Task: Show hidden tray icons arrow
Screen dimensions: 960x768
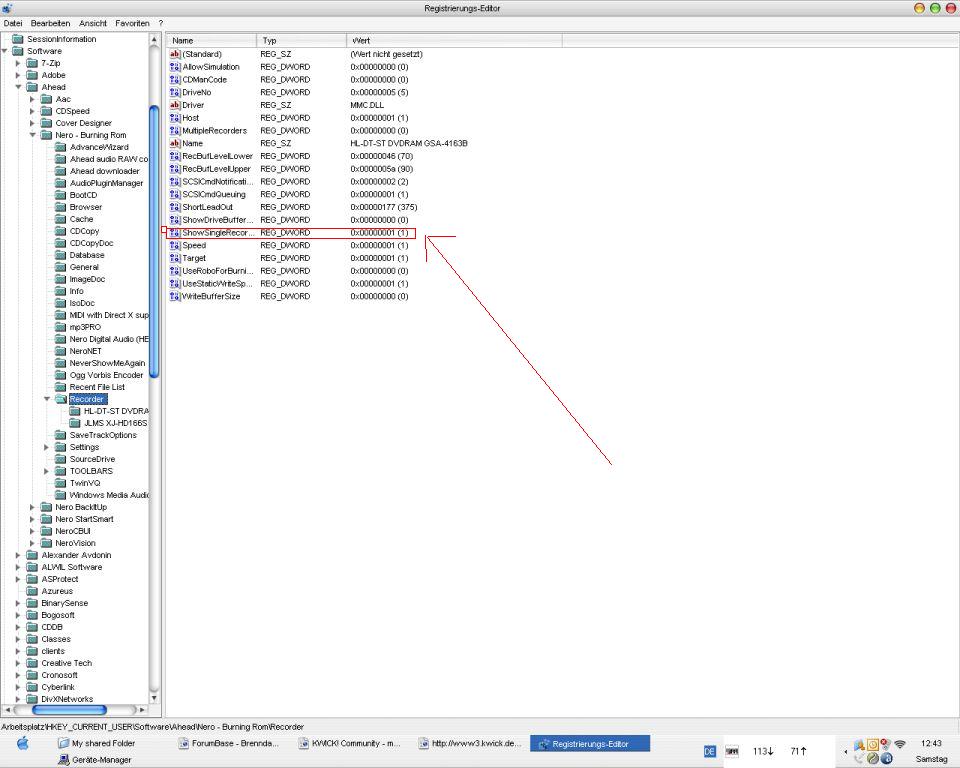Action: click(846, 751)
